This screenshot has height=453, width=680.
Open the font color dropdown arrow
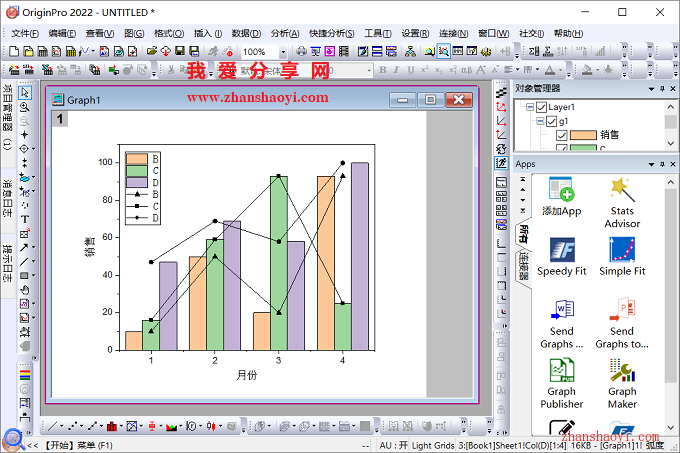click(x=560, y=70)
